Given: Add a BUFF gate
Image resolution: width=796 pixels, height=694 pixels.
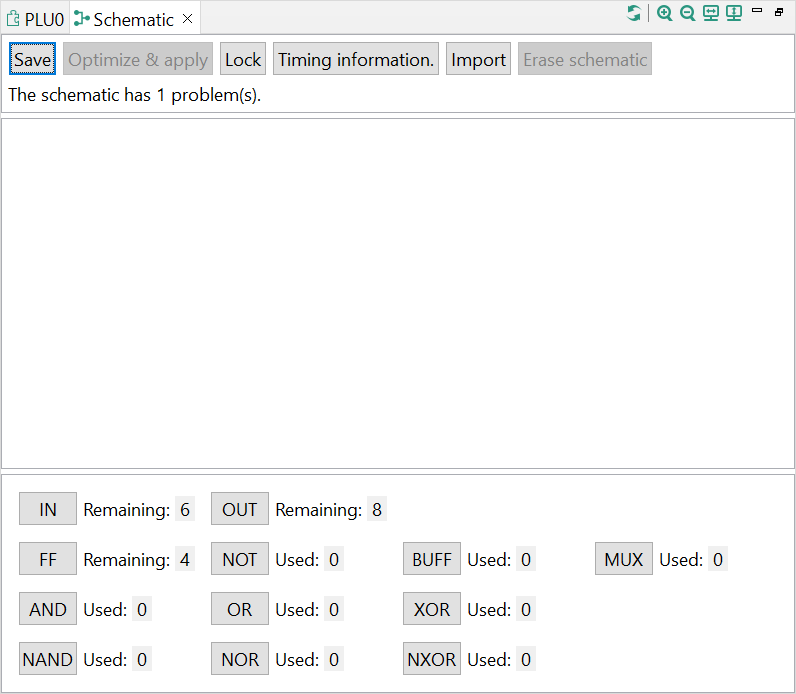Looking at the screenshot, I should 432,559.
